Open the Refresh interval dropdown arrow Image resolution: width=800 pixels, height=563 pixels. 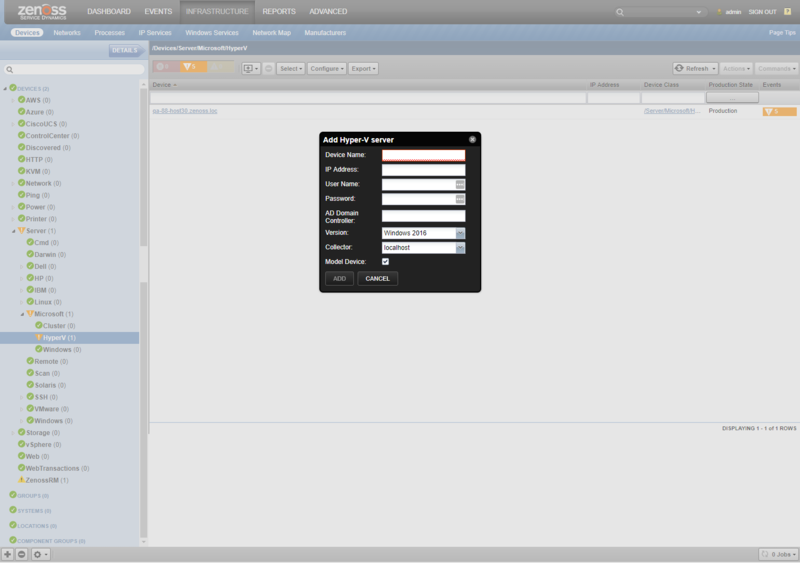[714, 68]
